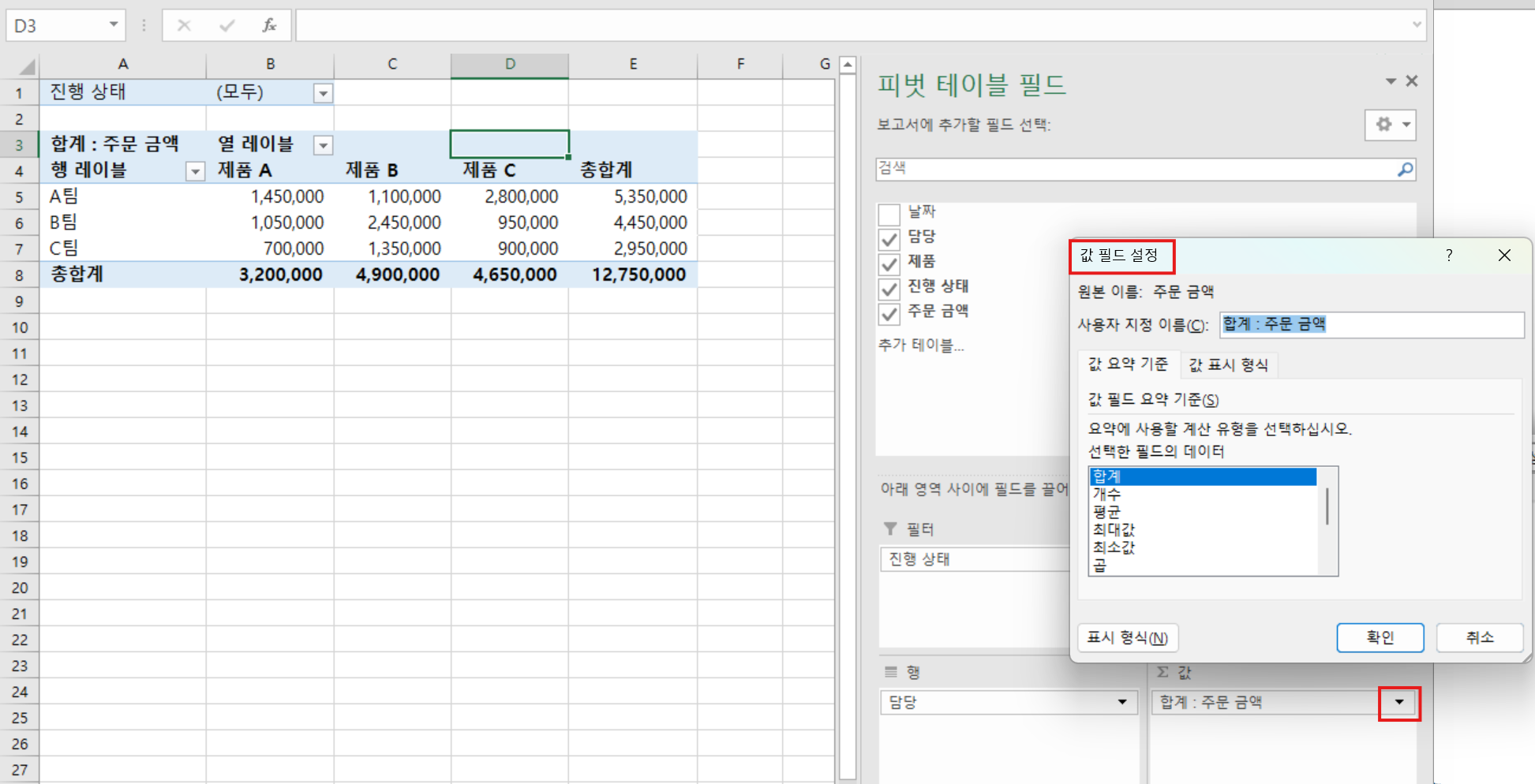
Task: Select 최소값 in the summary list
Action: click(x=1202, y=547)
